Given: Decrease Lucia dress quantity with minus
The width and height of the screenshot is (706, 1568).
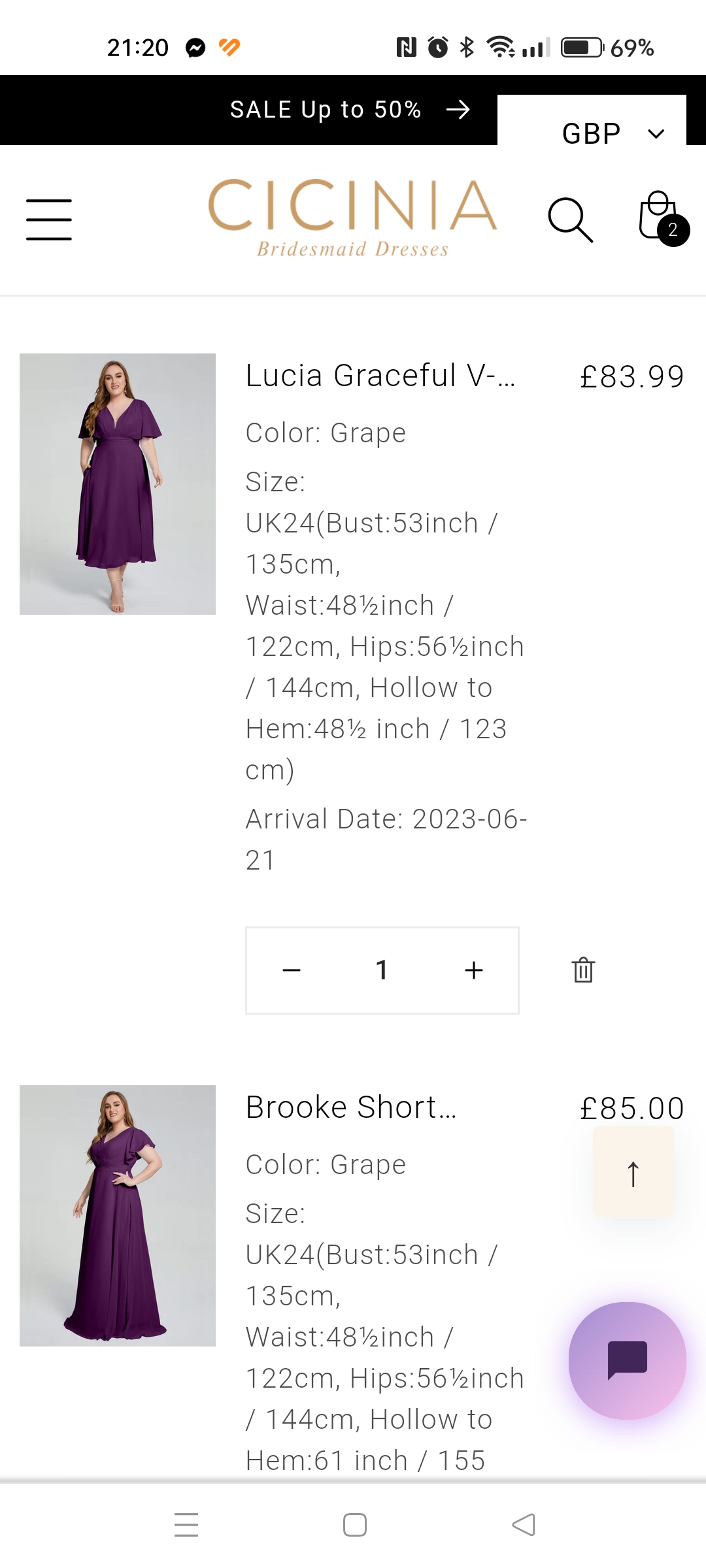Looking at the screenshot, I should point(292,970).
